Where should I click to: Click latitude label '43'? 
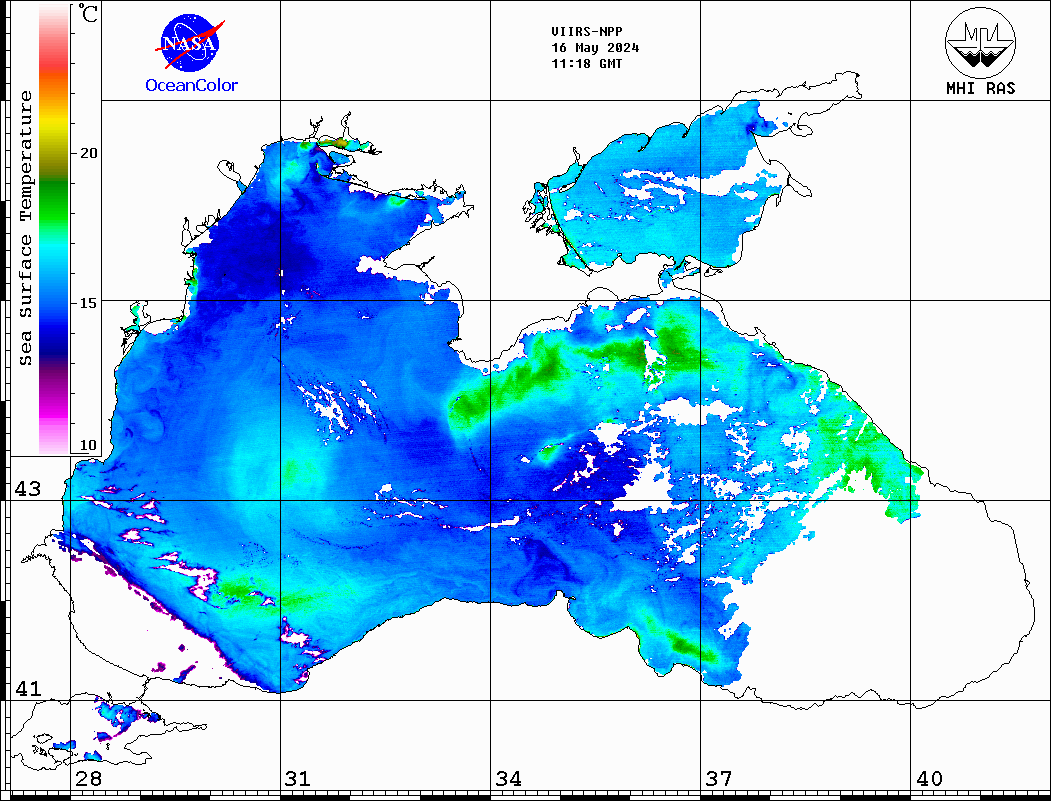[28, 489]
